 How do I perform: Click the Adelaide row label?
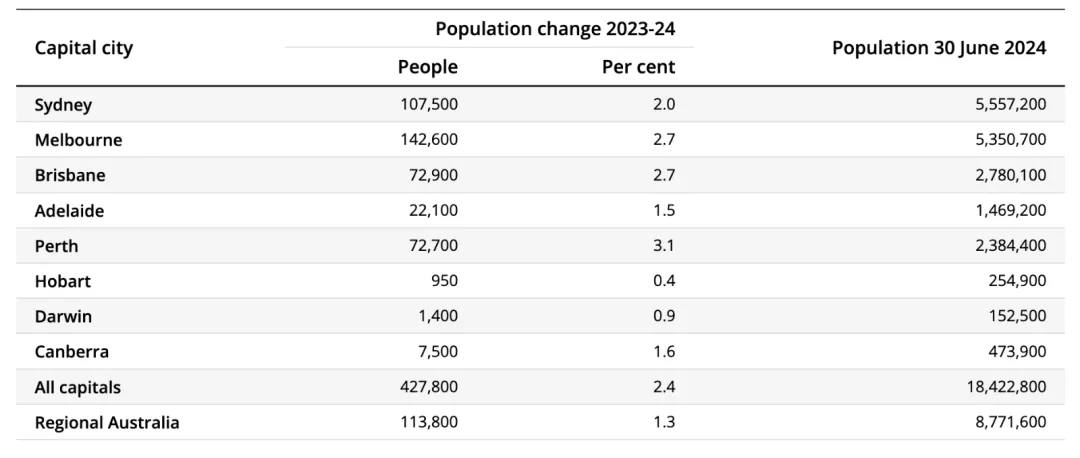[70, 211]
